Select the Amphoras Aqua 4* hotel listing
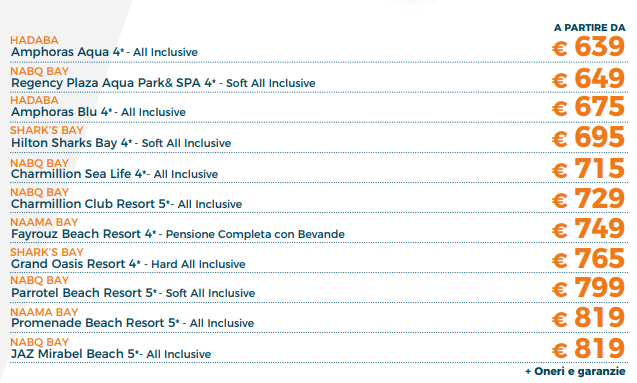Viewport: 637px width, 383px height. [x=104, y=52]
